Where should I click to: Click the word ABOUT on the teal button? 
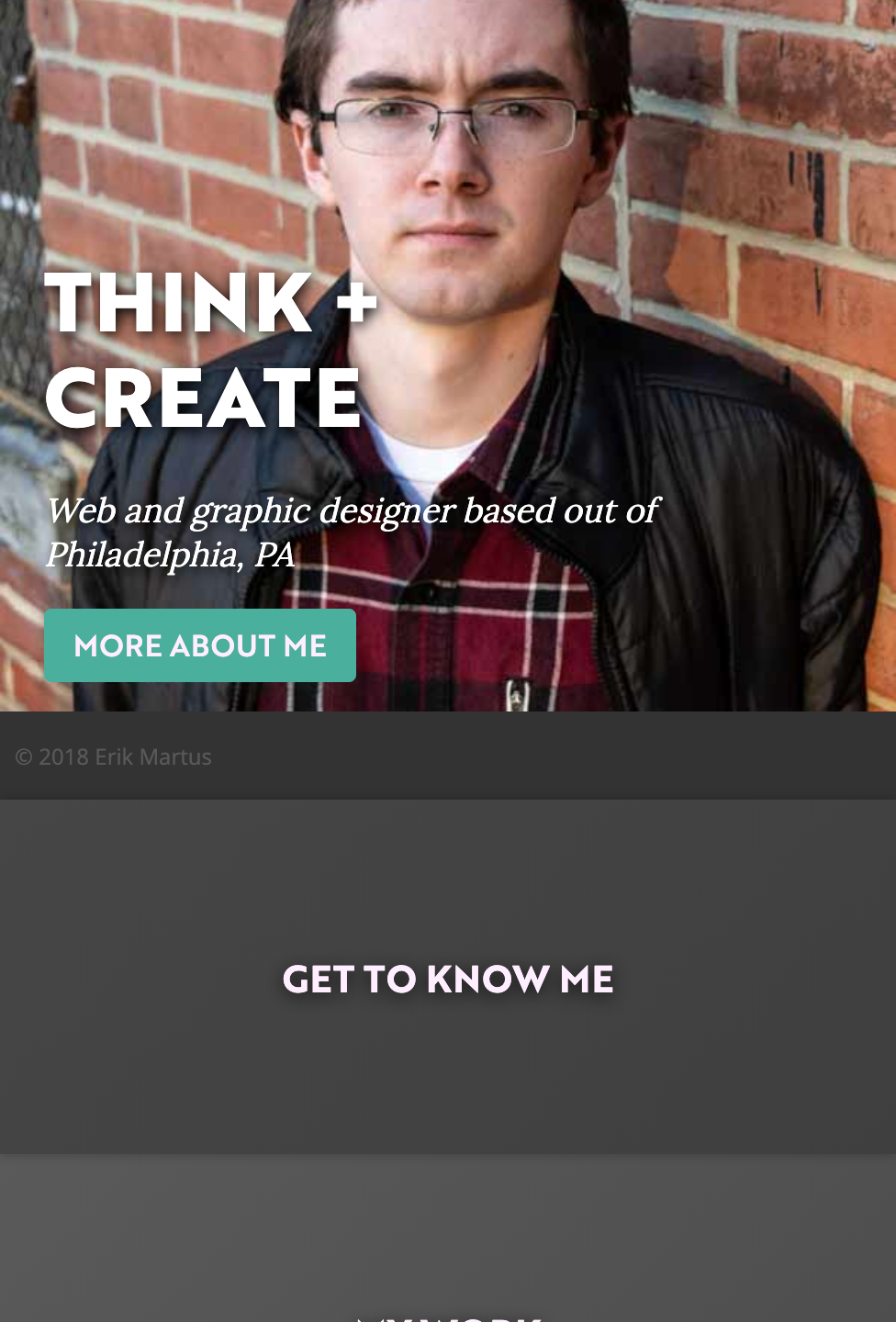tap(222, 645)
